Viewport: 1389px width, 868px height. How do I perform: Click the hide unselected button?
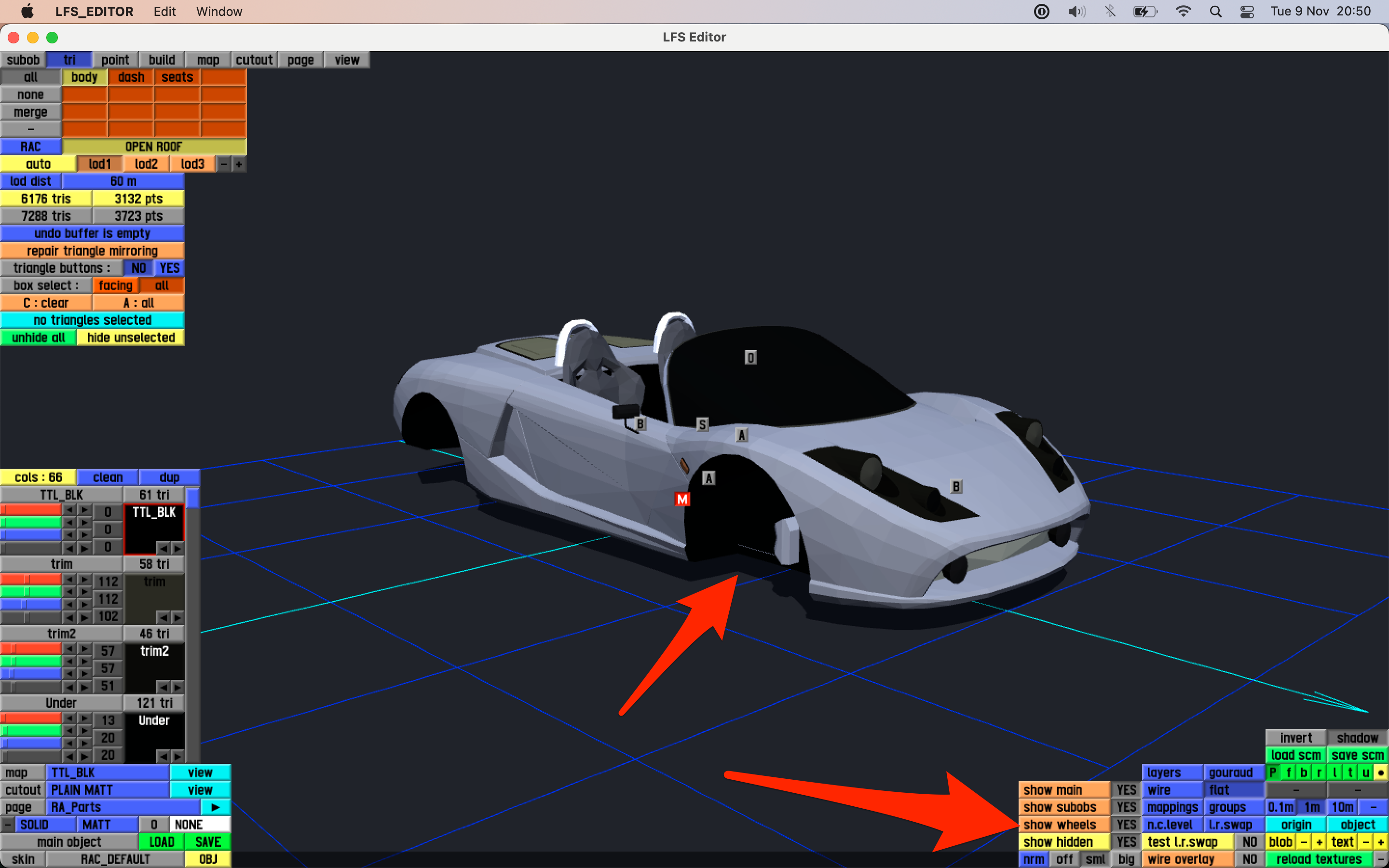pyautogui.click(x=131, y=338)
